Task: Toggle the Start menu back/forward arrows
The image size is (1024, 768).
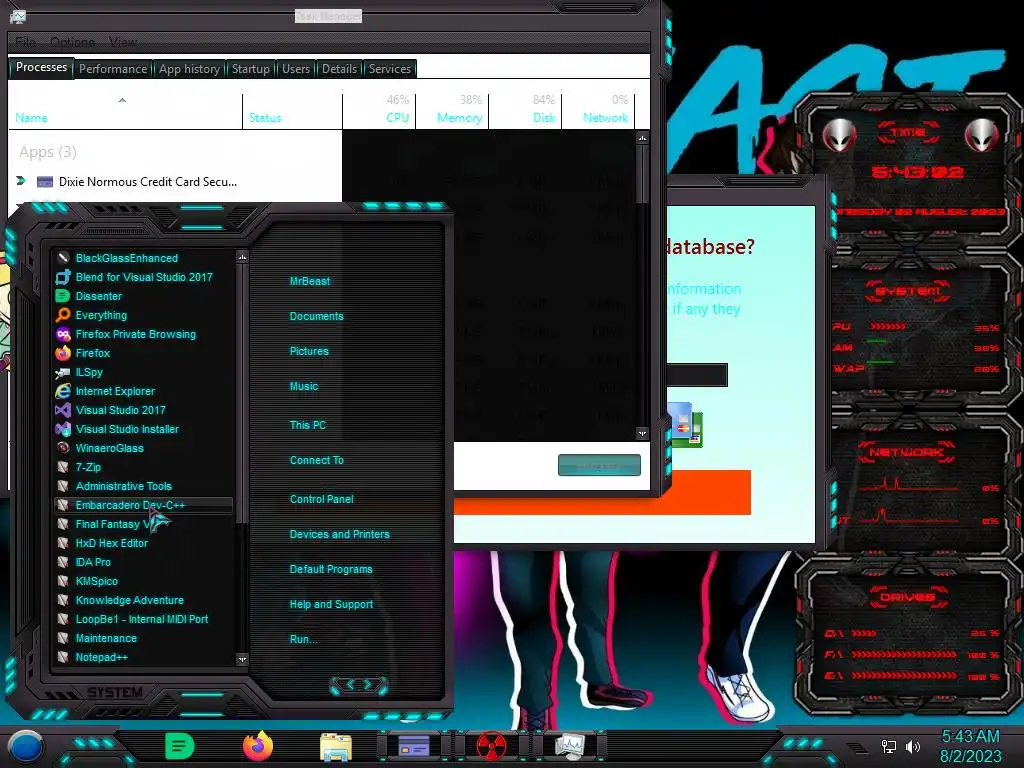Action: tap(359, 684)
